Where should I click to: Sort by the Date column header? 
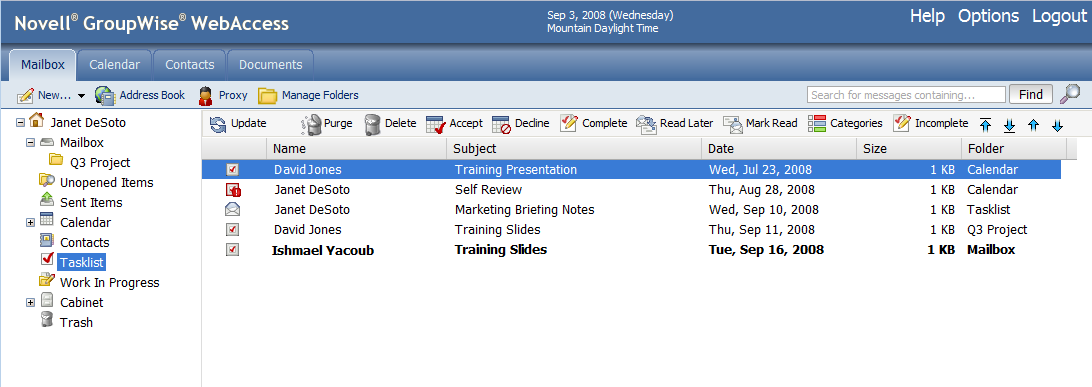[779, 148]
